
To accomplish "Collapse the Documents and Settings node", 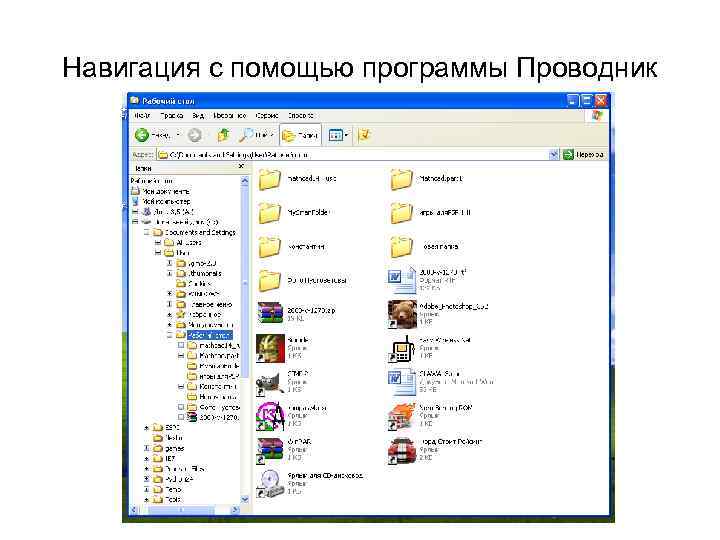I will (x=146, y=232).
